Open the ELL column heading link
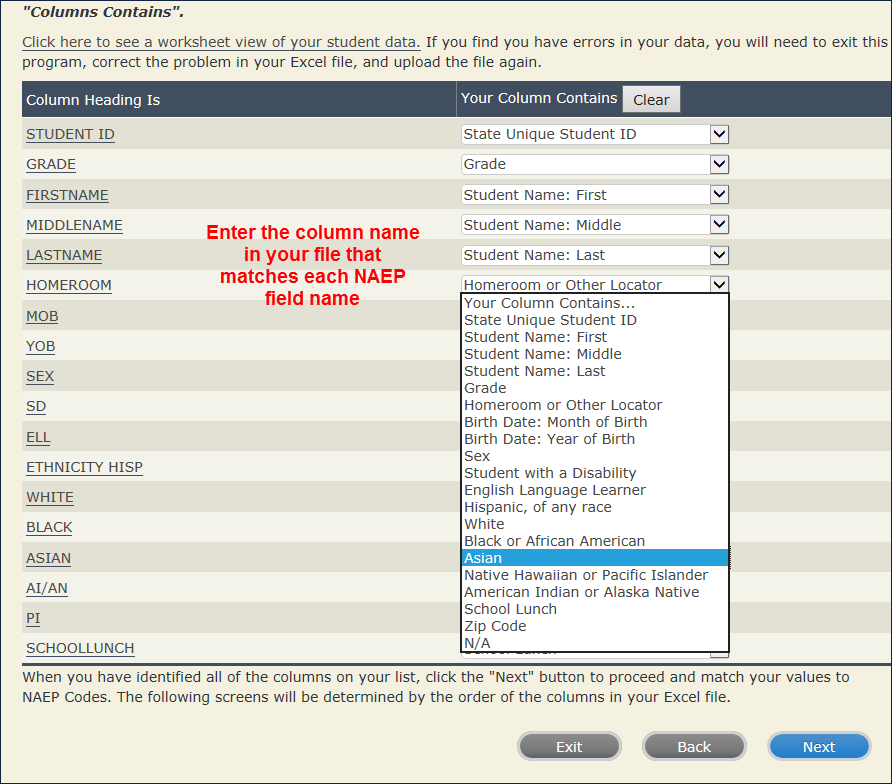Image resolution: width=892 pixels, height=784 pixels. click(38, 438)
